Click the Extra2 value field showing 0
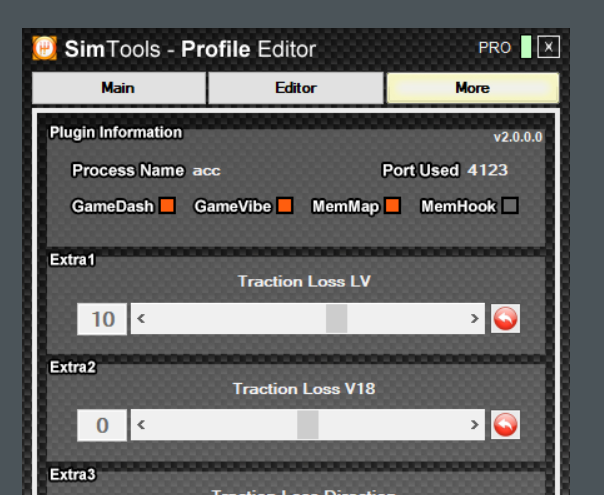The image size is (604, 495). (x=102, y=425)
